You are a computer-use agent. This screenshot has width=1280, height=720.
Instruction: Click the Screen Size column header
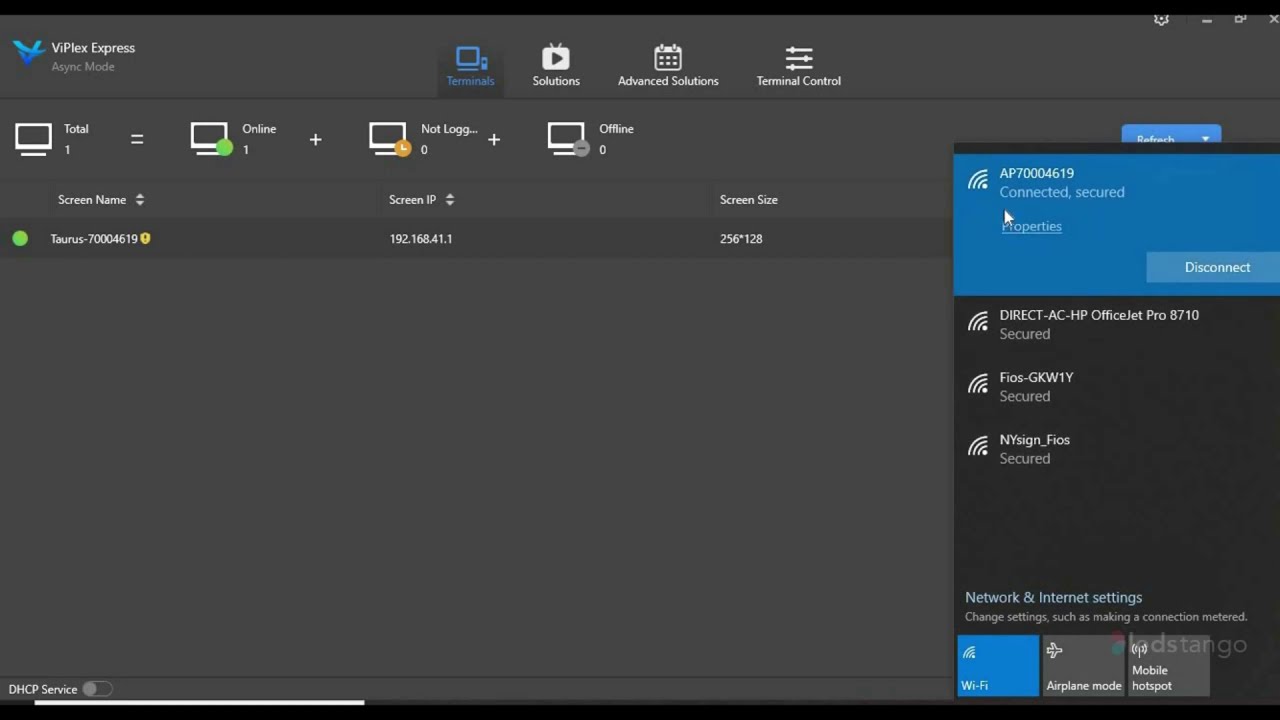(x=748, y=200)
